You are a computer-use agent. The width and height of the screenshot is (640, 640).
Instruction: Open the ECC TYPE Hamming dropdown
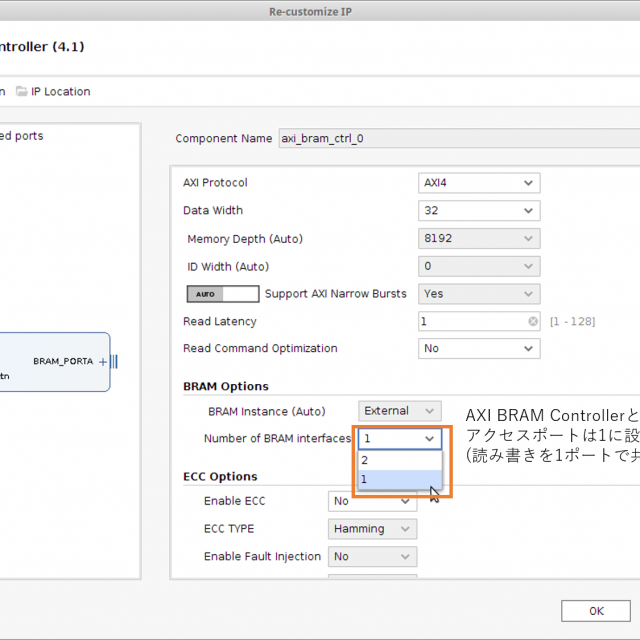tap(372, 529)
